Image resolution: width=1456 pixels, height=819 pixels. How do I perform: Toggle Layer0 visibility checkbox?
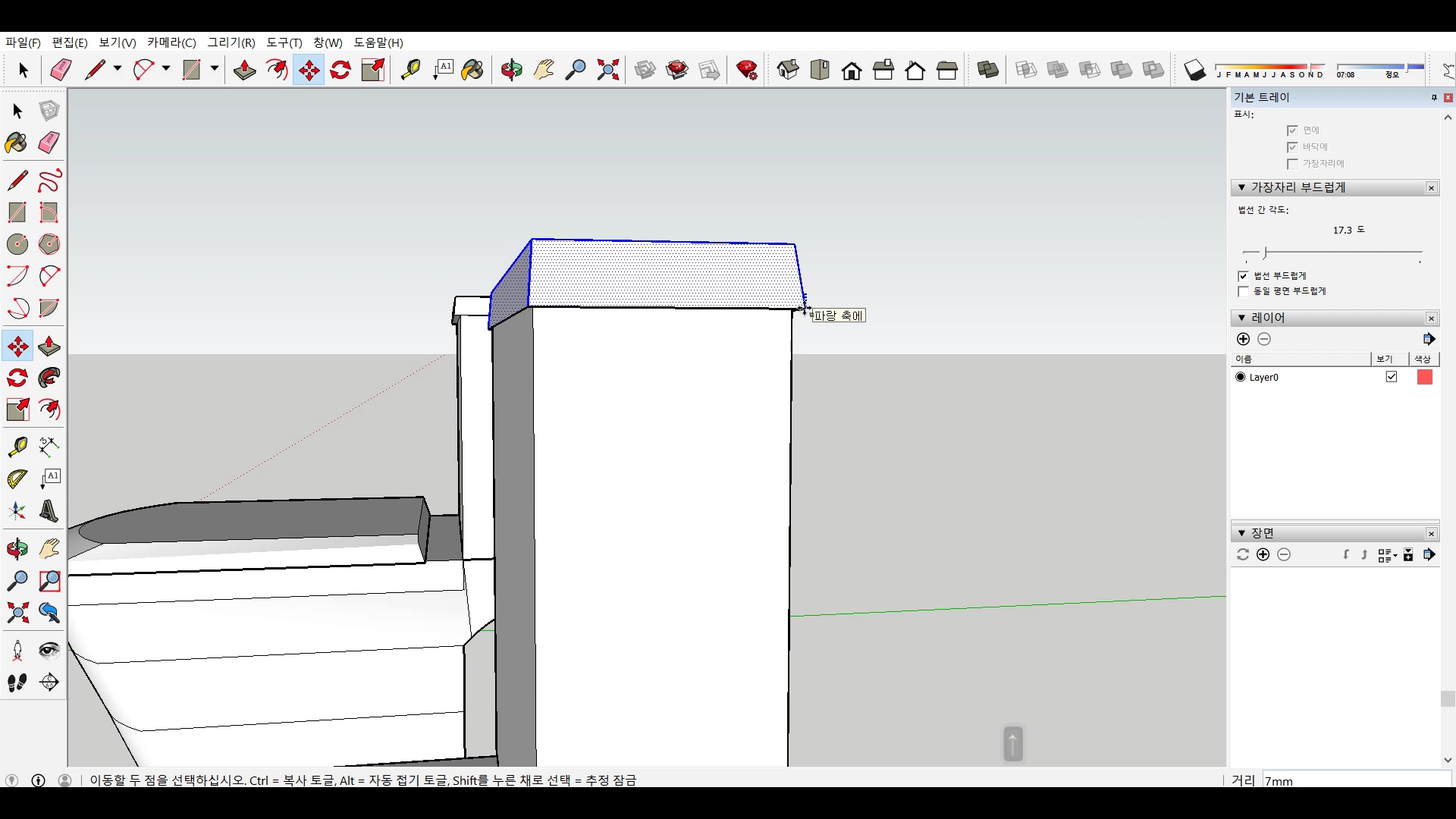1392,377
